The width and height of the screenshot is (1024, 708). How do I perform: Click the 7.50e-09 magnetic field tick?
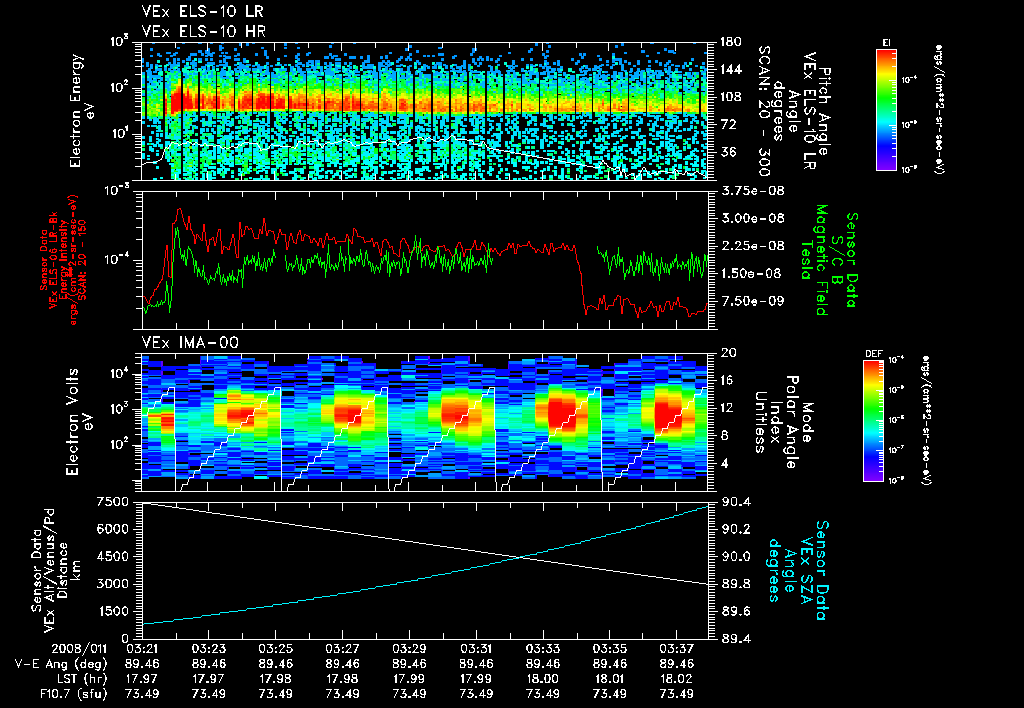click(x=752, y=302)
